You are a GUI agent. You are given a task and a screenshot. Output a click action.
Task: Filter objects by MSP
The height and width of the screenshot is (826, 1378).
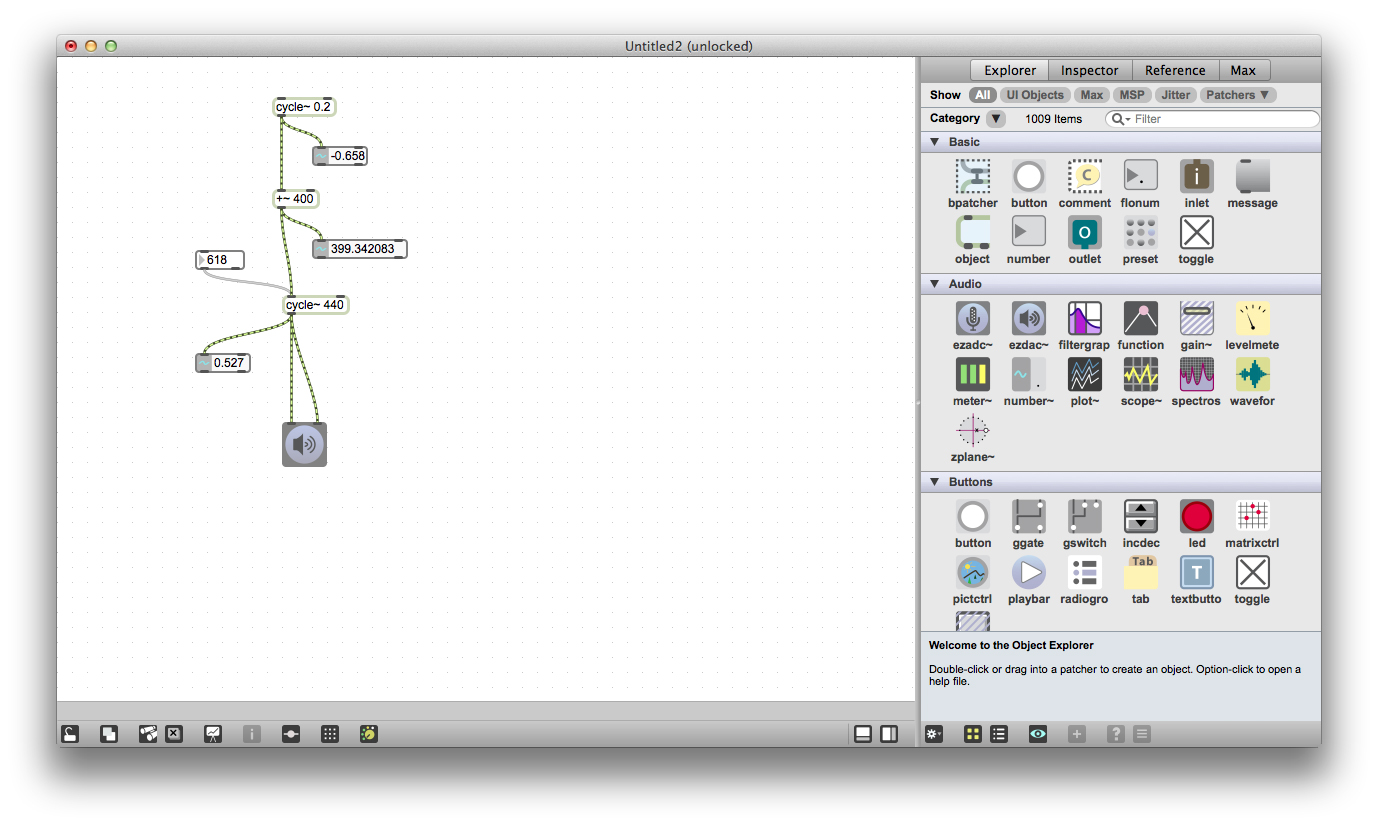(x=1132, y=95)
